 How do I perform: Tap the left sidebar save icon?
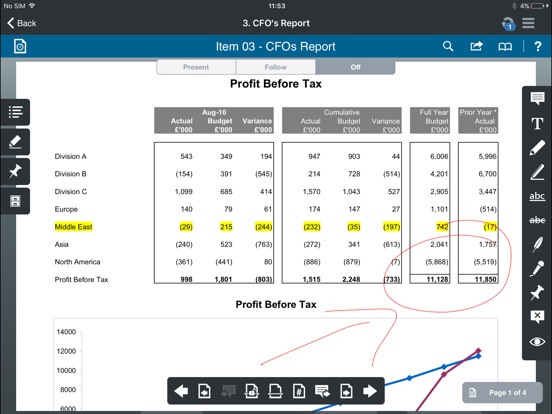(x=15, y=201)
